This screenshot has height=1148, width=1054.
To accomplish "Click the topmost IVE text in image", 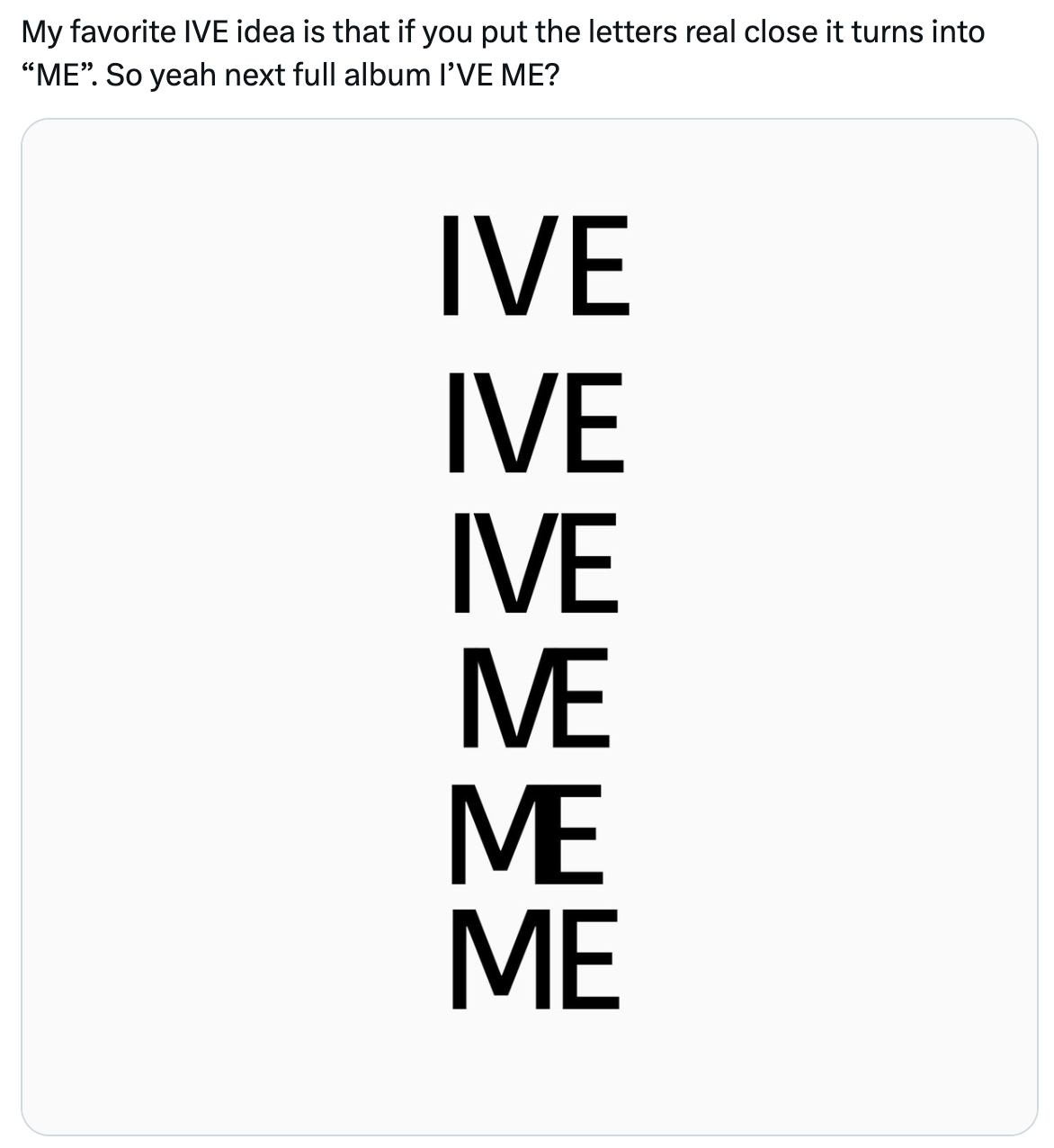I will tap(535, 265).
